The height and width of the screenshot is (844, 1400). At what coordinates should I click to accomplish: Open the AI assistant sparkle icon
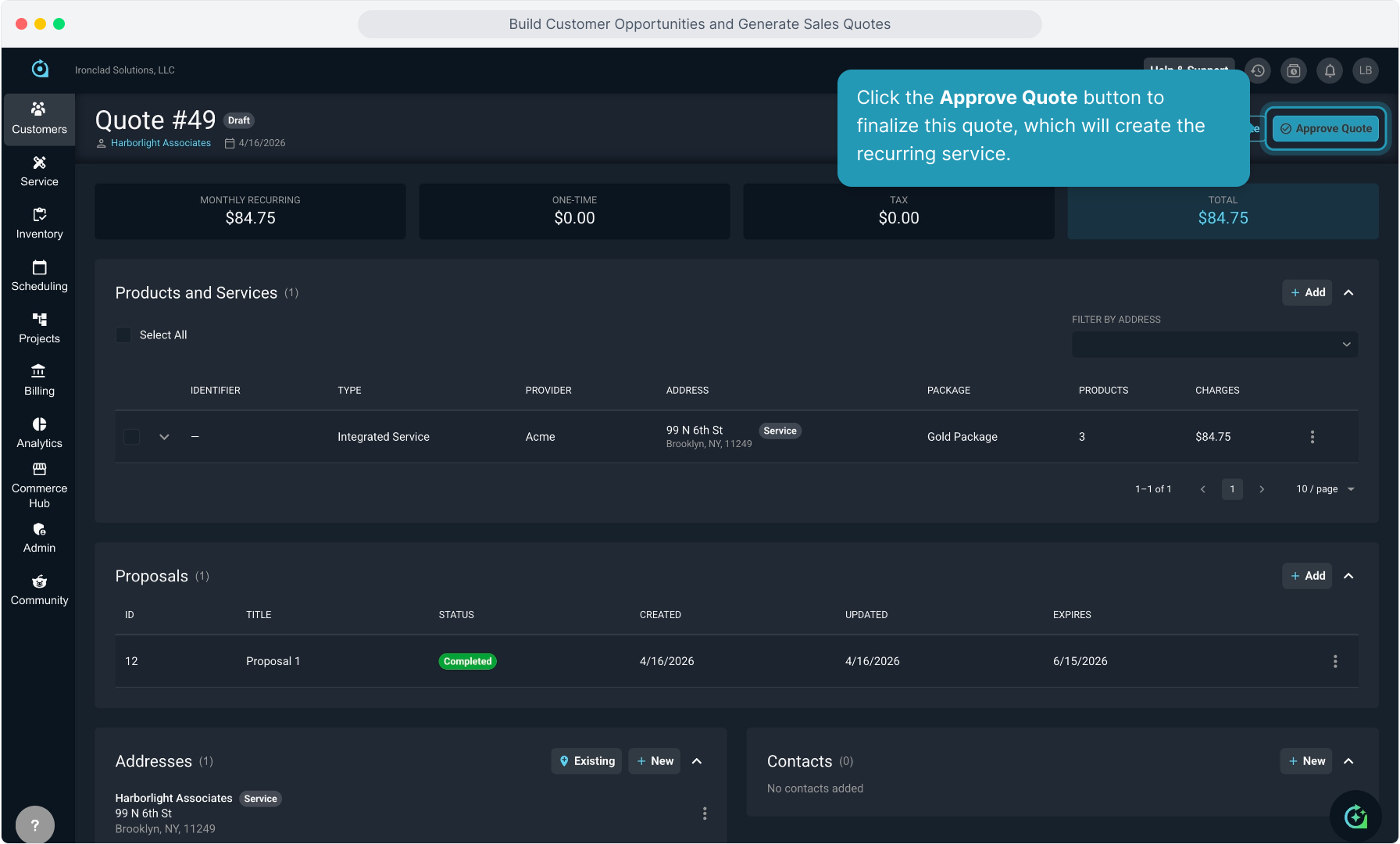(1355, 817)
